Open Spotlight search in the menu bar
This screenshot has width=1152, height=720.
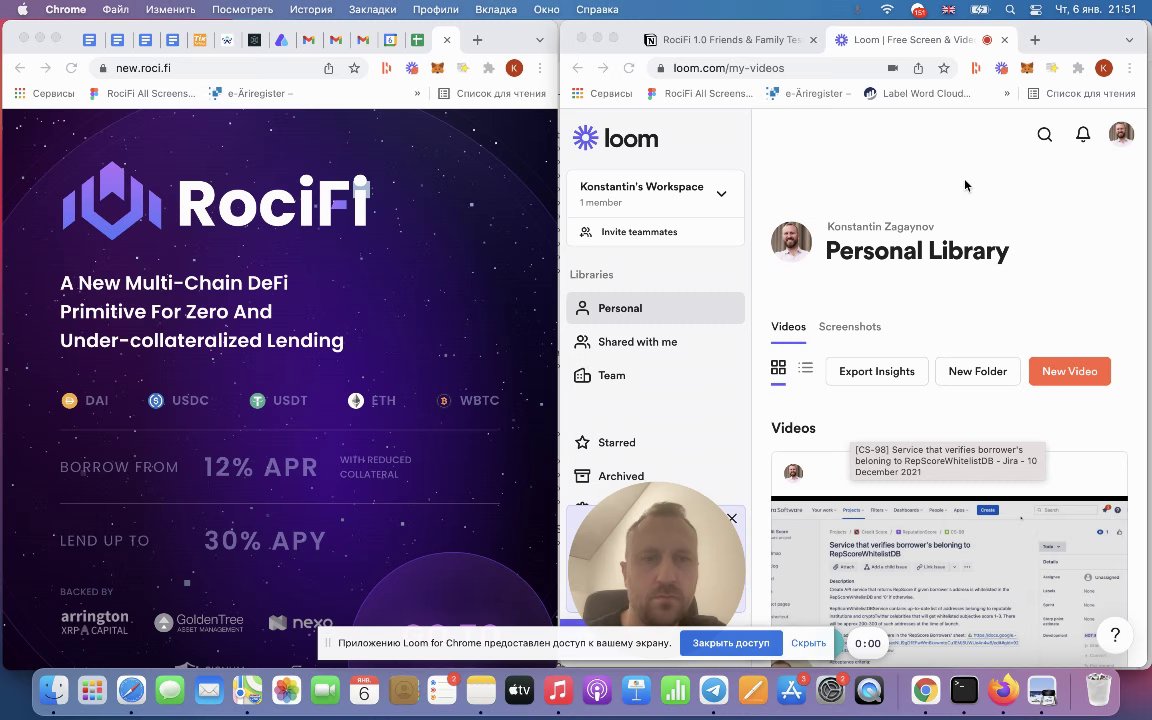[1010, 10]
